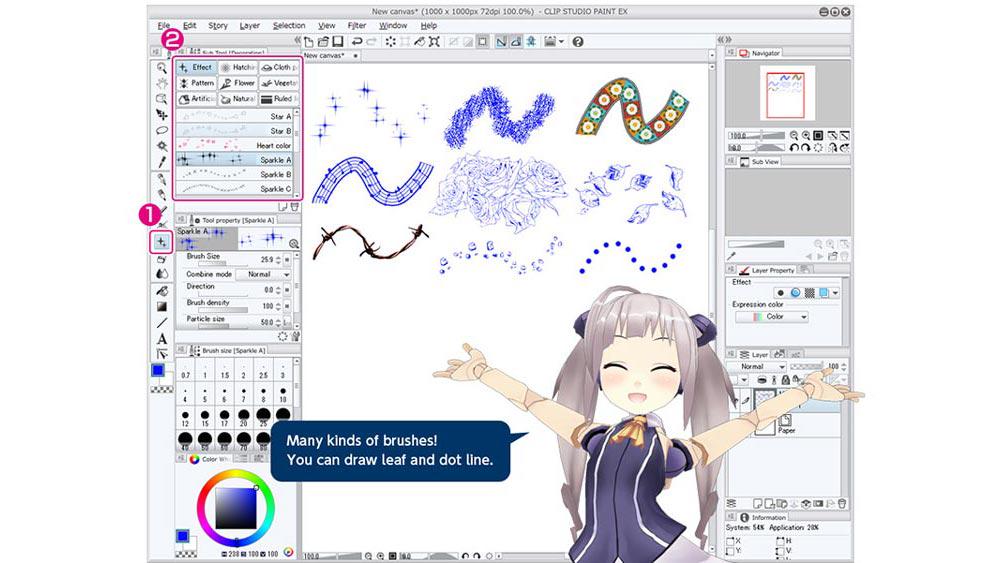Click the Help question mark icon
Image resolution: width=1000 pixels, height=563 pixels.
click(x=578, y=42)
